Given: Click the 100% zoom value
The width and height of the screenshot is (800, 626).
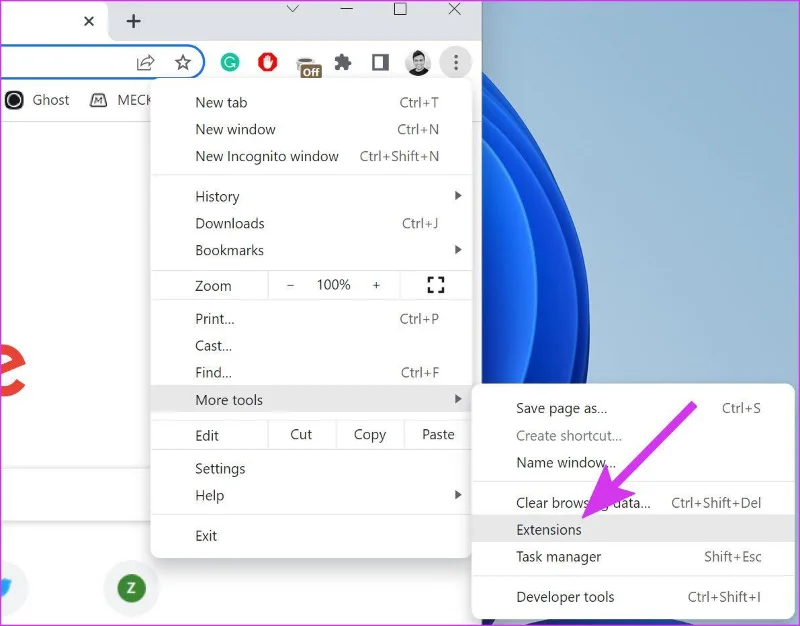Looking at the screenshot, I should pyautogui.click(x=333, y=285).
